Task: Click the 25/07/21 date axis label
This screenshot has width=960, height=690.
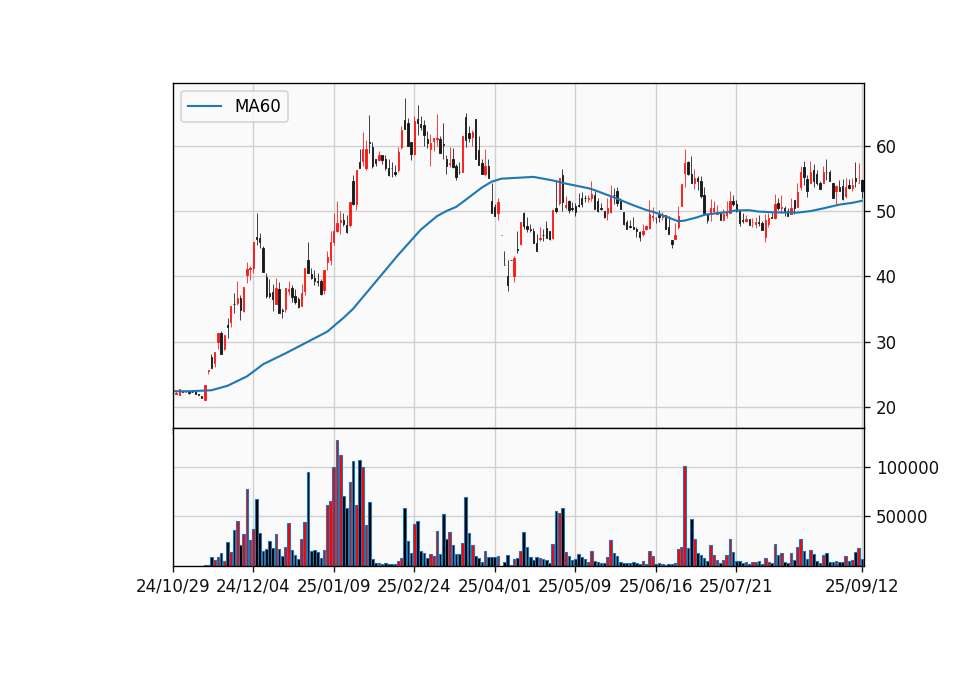Action: coord(736,586)
